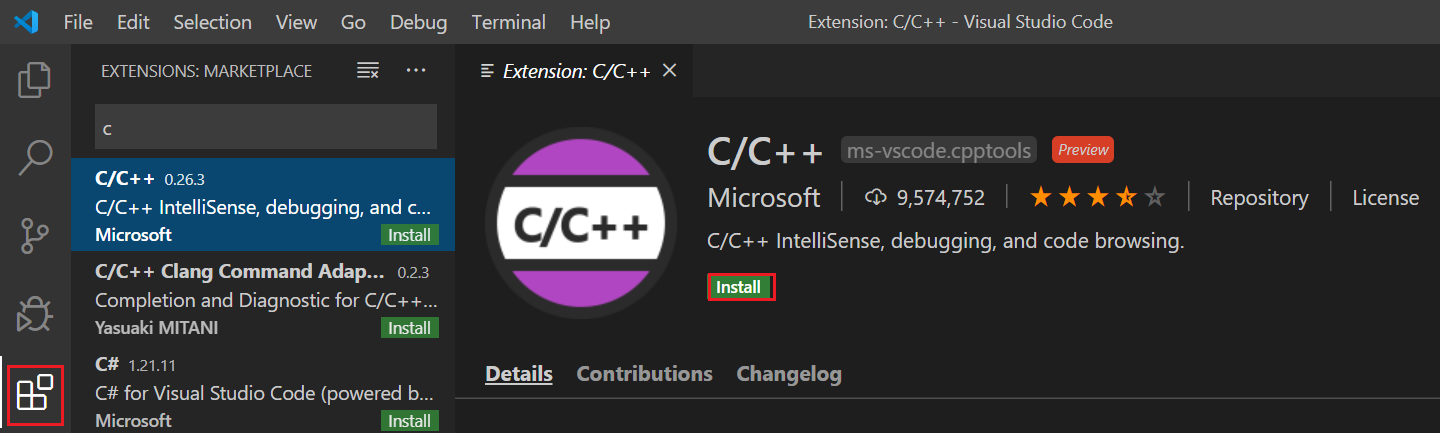Switch to the Contributions tab
The height and width of the screenshot is (433, 1440).
pos(645,374)
